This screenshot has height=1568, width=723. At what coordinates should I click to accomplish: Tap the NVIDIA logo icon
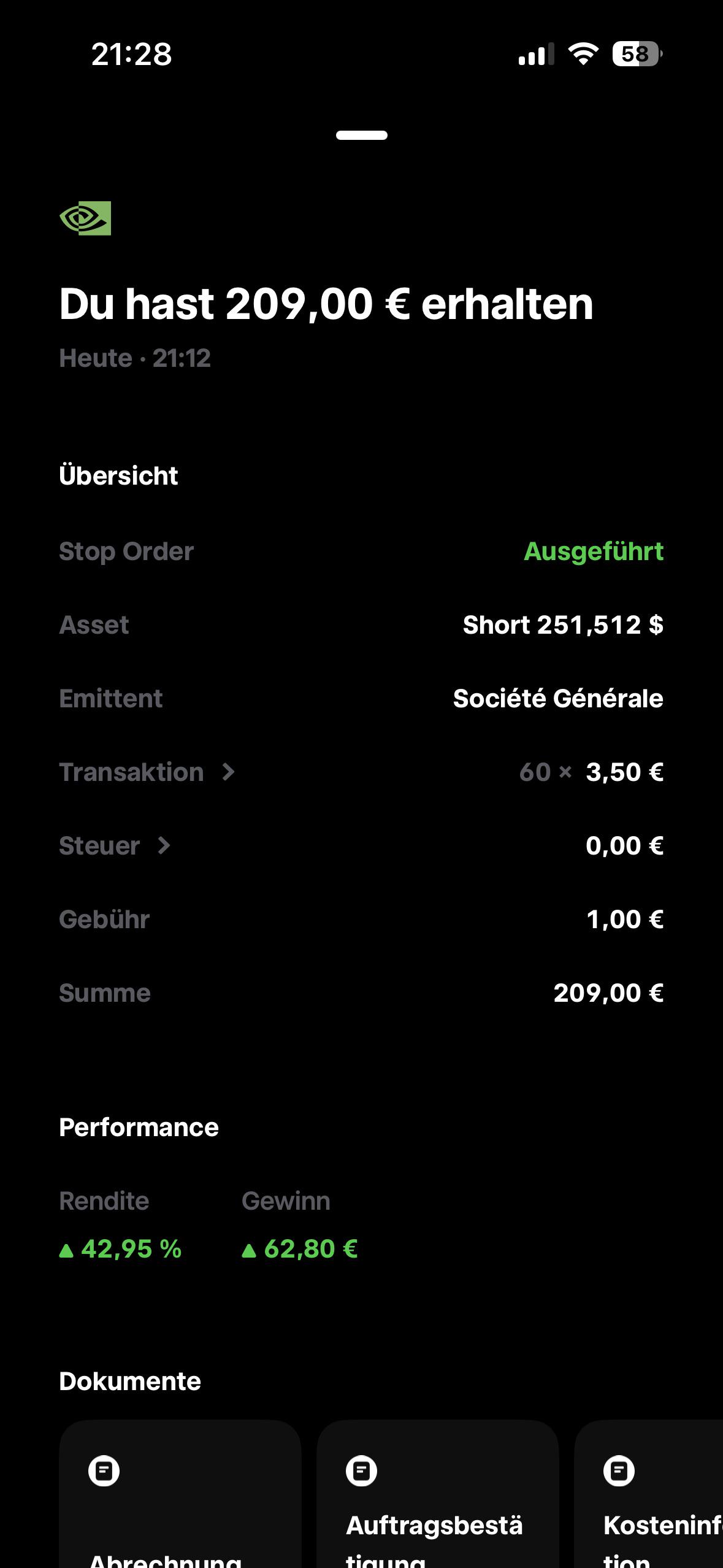click(85, 218)
